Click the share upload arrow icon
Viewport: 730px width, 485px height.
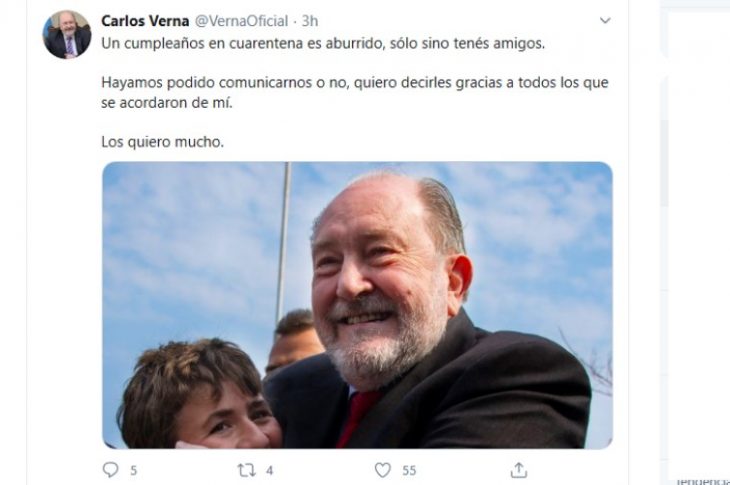click(519, 470)
